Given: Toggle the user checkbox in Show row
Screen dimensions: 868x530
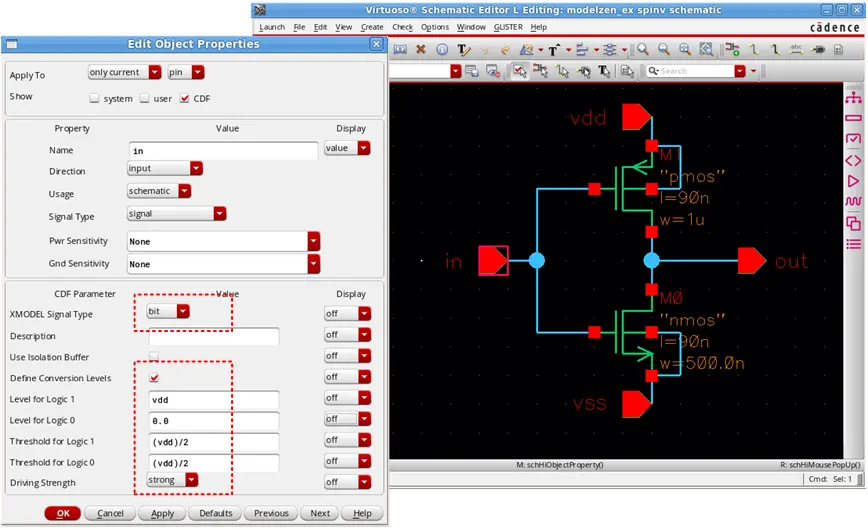Looking at the screenshot, I should coord(144,98).
